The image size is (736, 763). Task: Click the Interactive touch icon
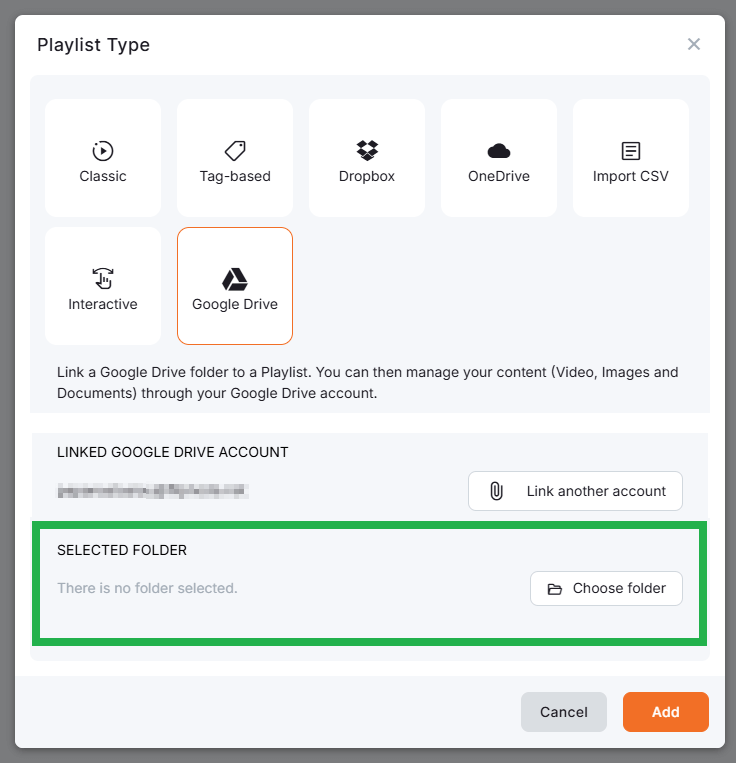(103, 278)
